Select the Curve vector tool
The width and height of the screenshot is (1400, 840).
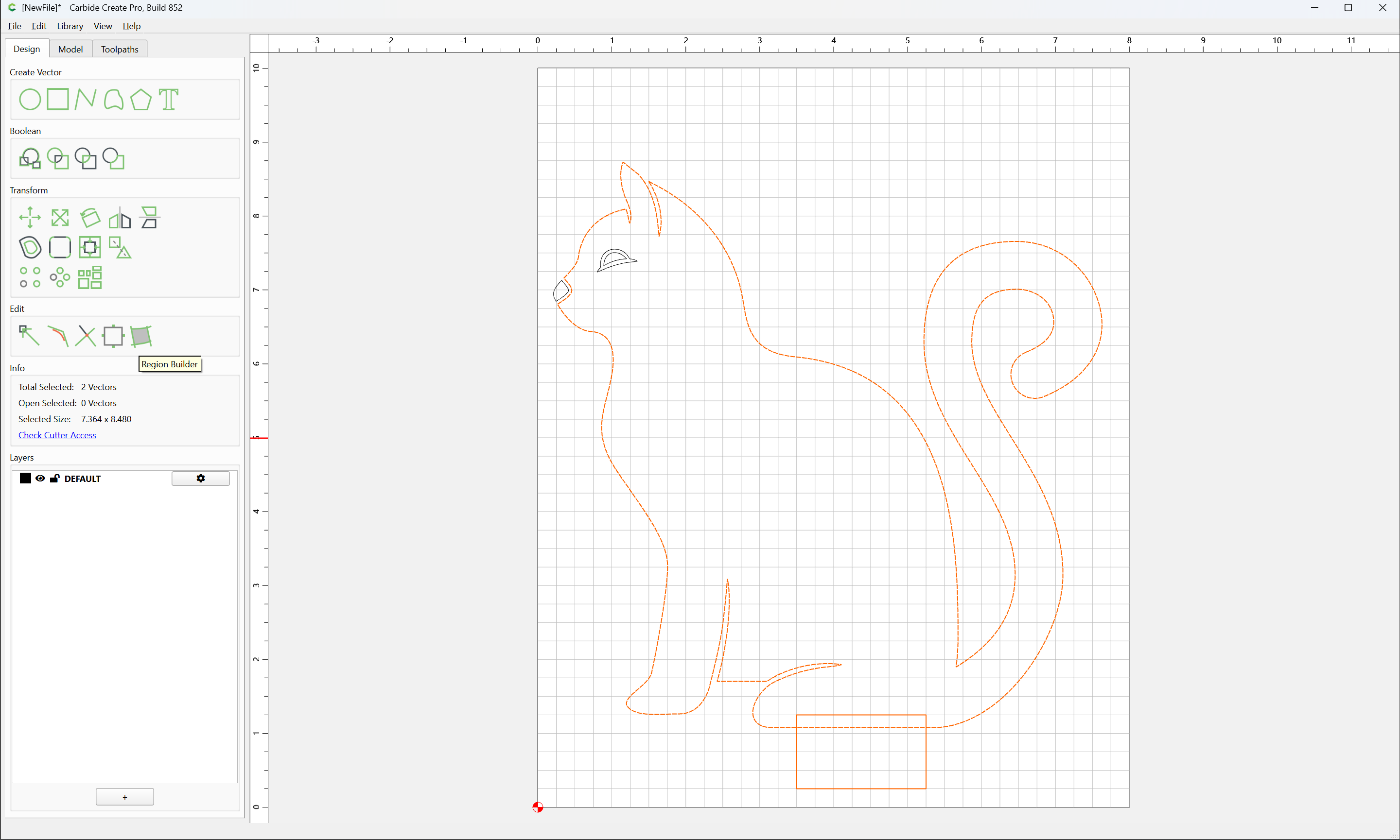pyautogui.click(x=113, y=100)
